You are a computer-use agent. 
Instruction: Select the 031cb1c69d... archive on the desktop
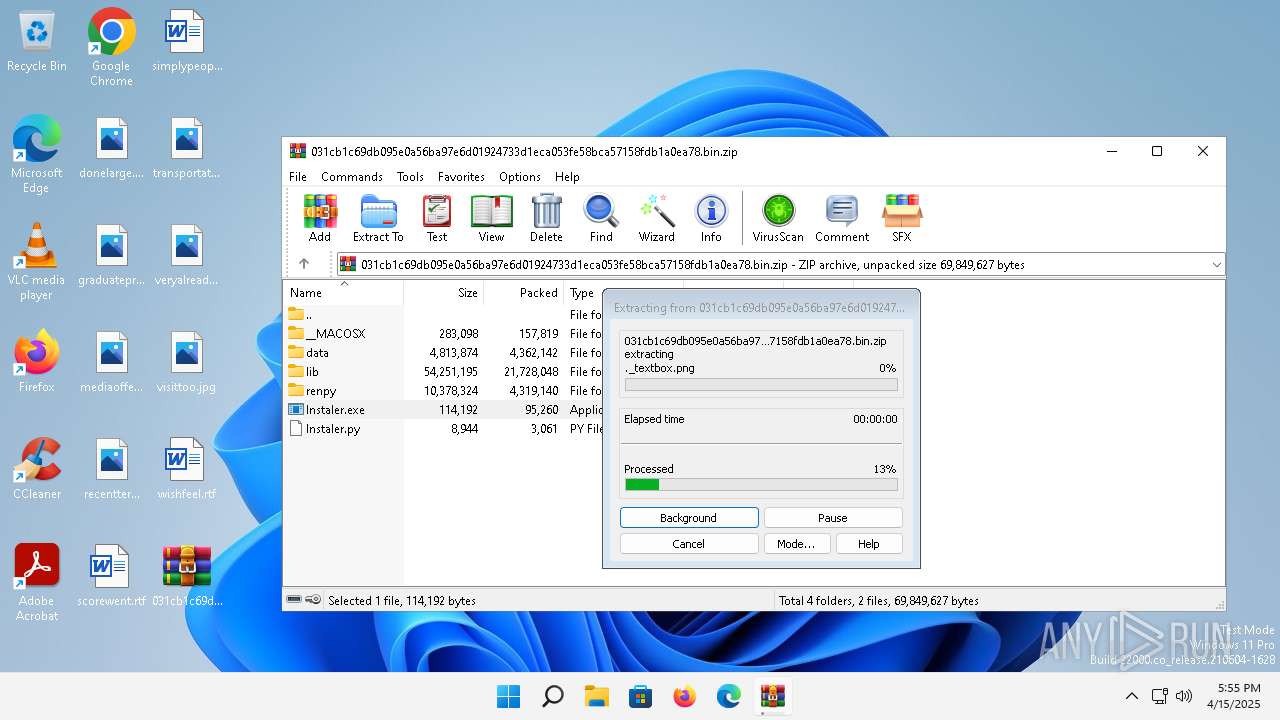pos(187,576)
